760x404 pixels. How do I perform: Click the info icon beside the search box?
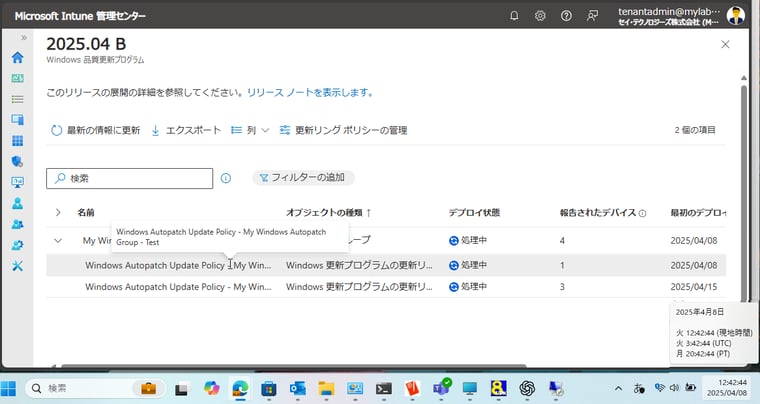point(226,178)
